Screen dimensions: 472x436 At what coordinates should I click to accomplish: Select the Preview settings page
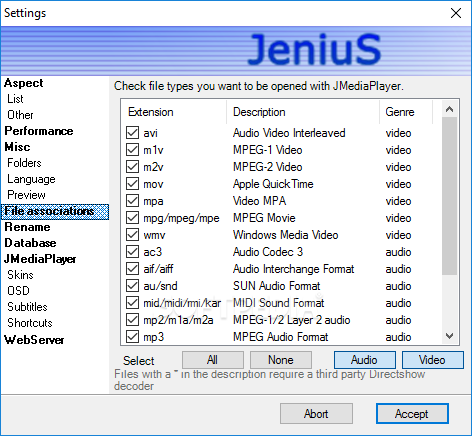click(26, 195)
